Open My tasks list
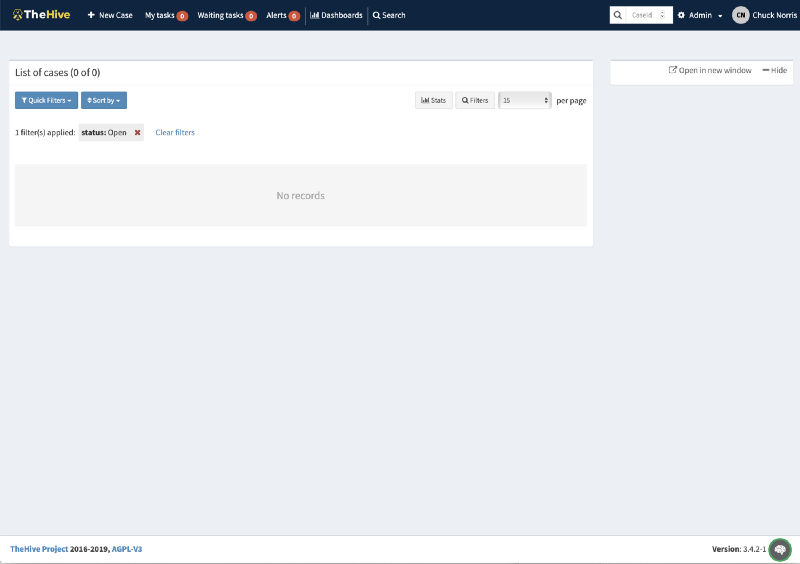This screenshot has width=800, height=564. pyautogui.click(x=159, y=15)
